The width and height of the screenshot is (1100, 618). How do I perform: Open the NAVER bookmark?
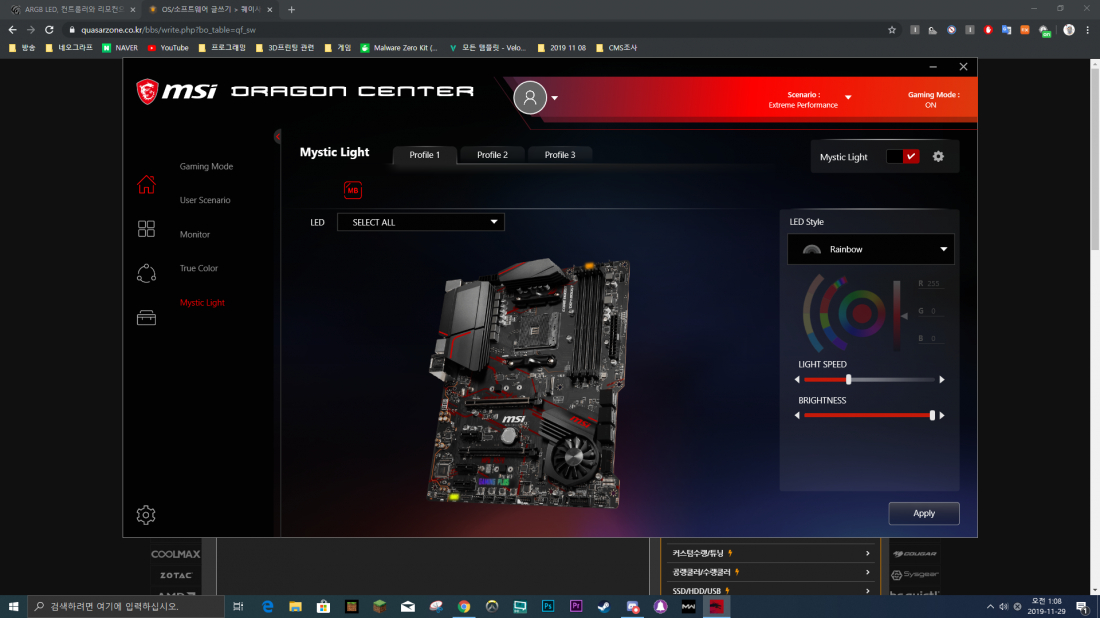[120, 48]
